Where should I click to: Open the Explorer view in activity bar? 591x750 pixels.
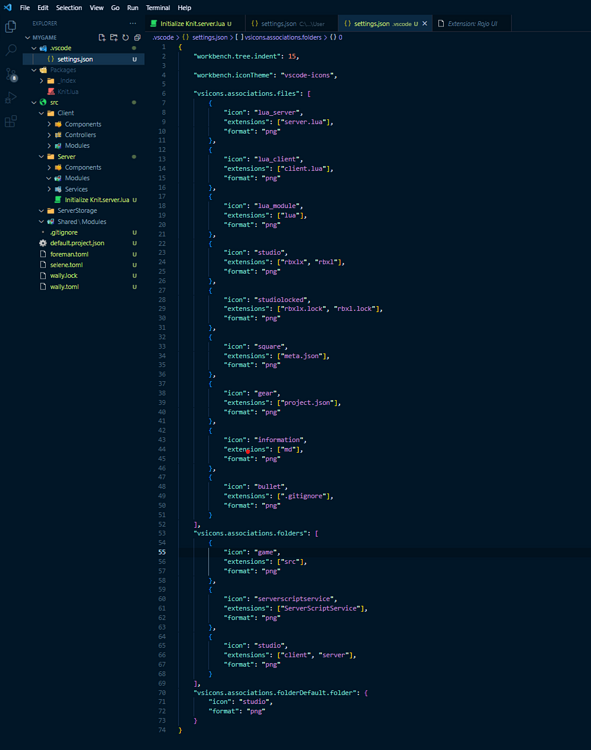11,26
